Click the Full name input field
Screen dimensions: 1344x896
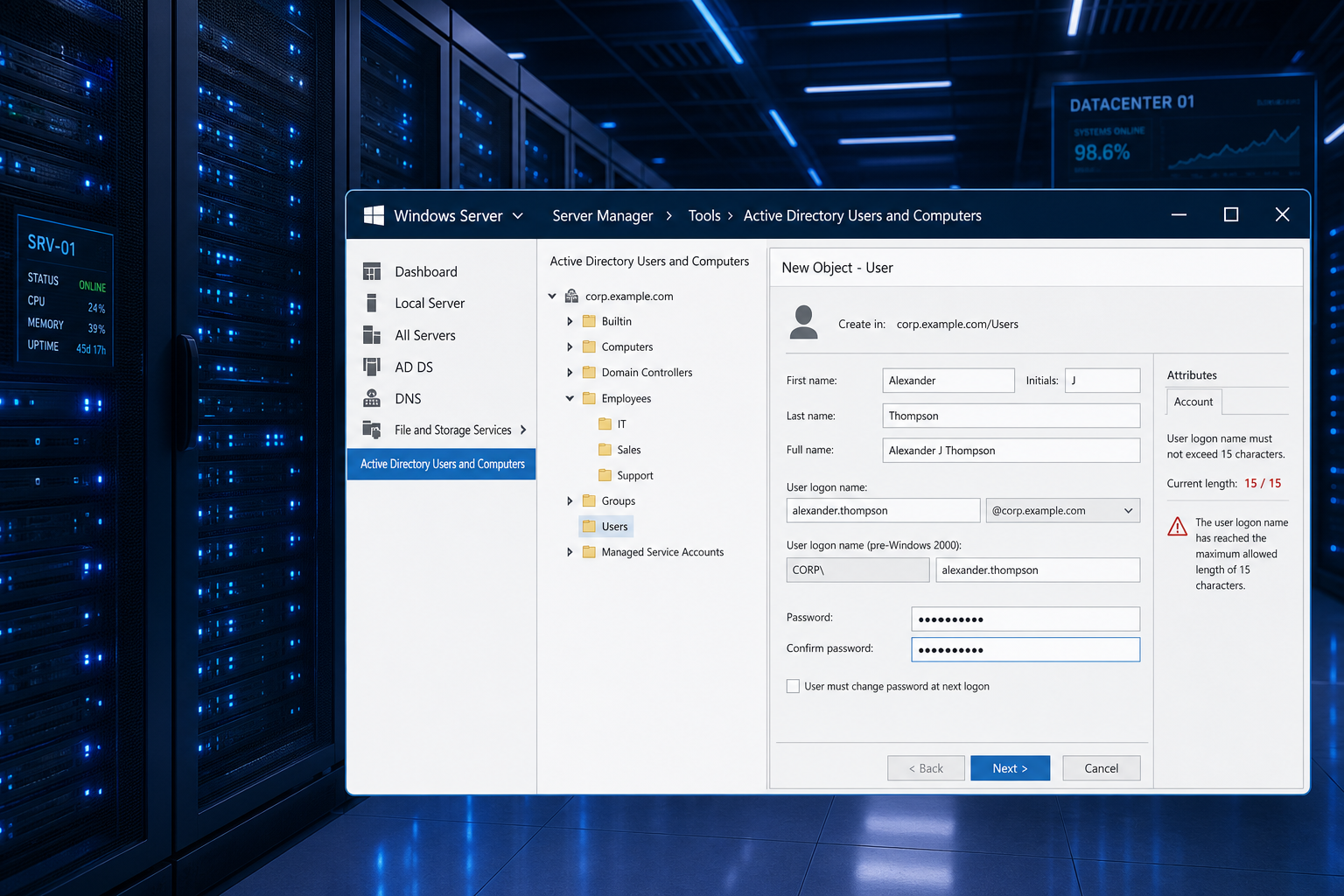click(x=1011, y=450)
